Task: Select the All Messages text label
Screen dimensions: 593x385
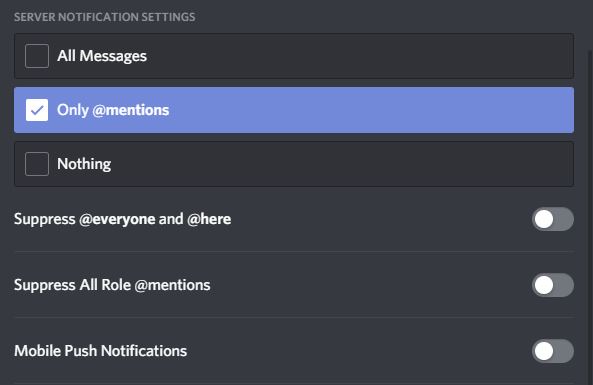Action: click(102, 56)
